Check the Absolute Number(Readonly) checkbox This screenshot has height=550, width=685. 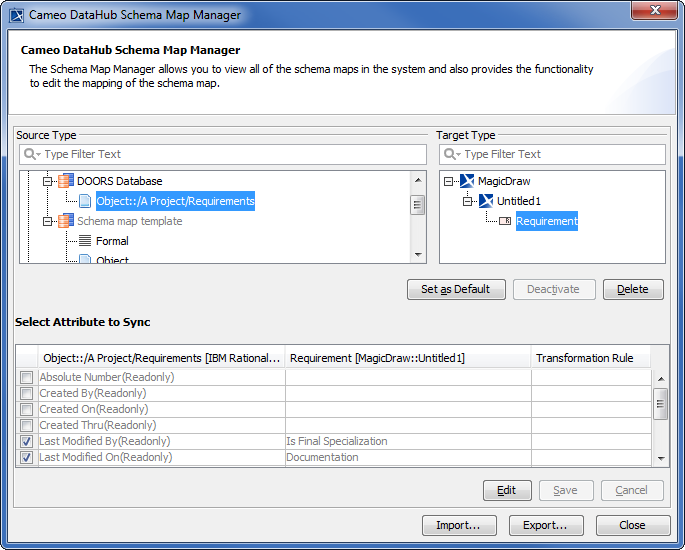click(27, 377)
